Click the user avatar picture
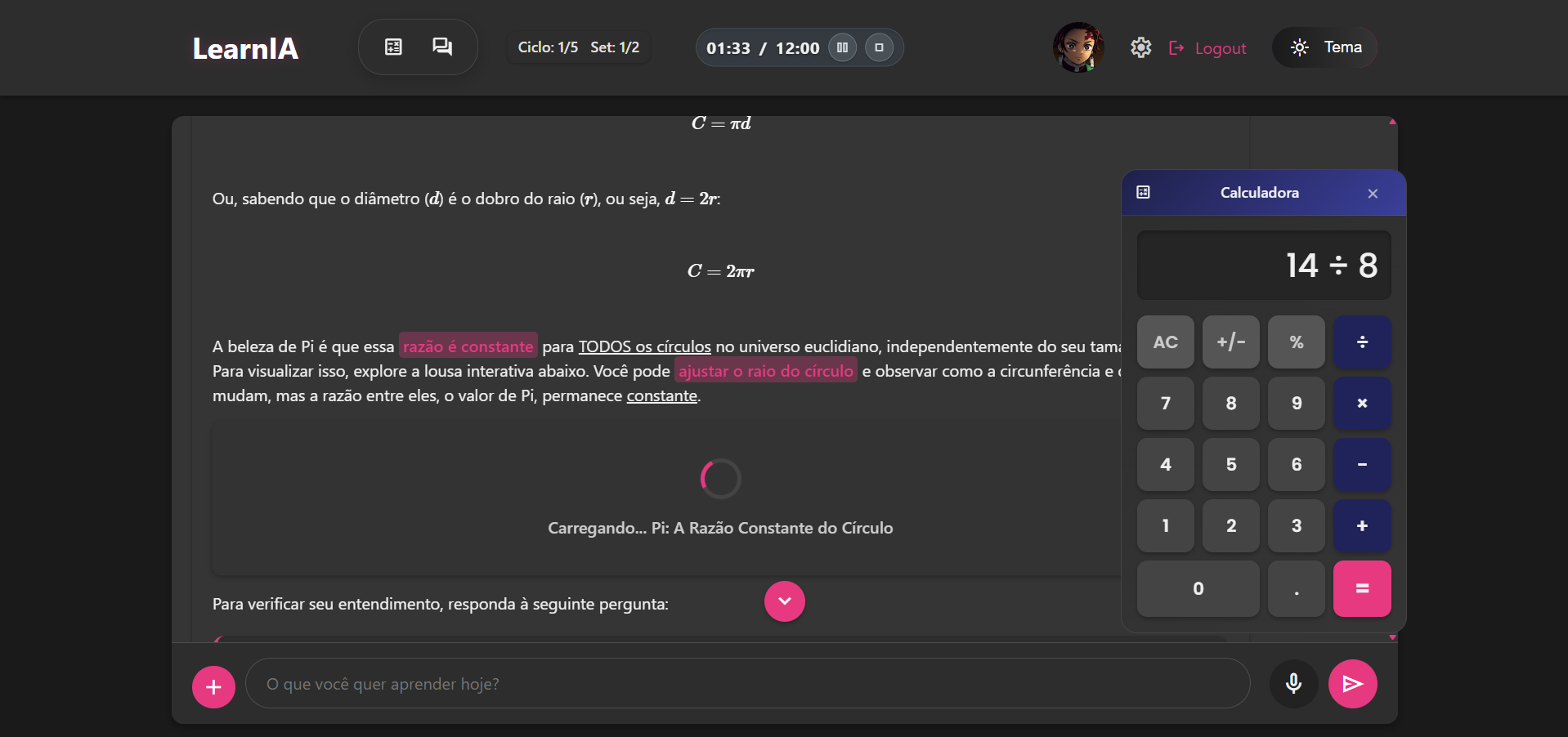Screen dimensions: 1568x737 pyautogui.click(x=1078, y=47)
